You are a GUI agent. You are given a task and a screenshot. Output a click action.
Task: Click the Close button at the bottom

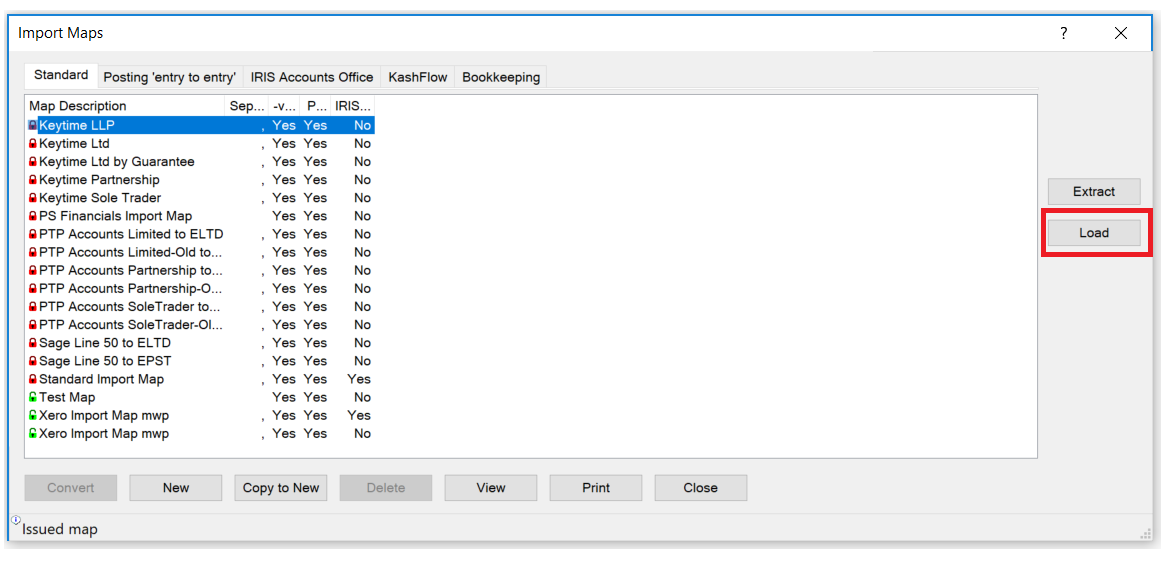point(701,488)
